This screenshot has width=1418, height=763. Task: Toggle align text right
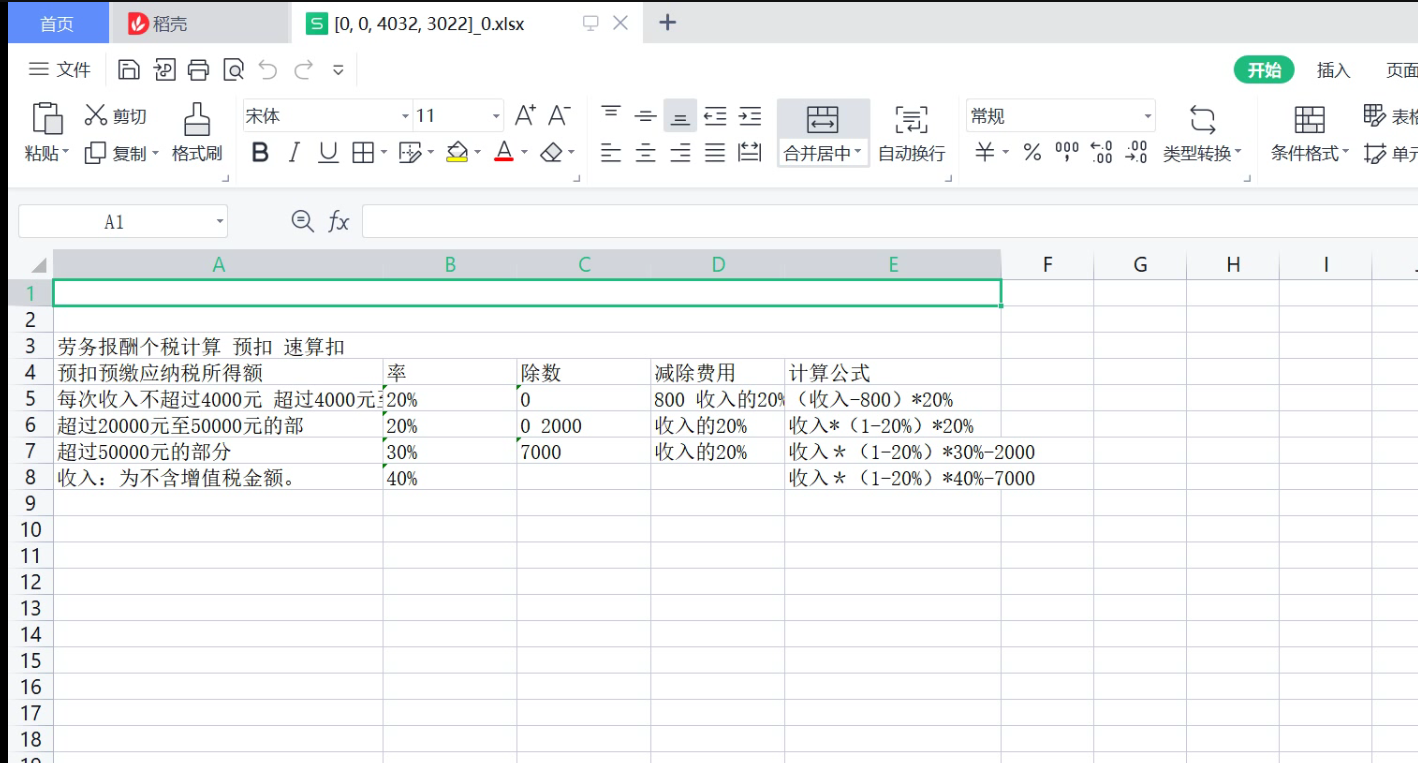tap(680, 153)
